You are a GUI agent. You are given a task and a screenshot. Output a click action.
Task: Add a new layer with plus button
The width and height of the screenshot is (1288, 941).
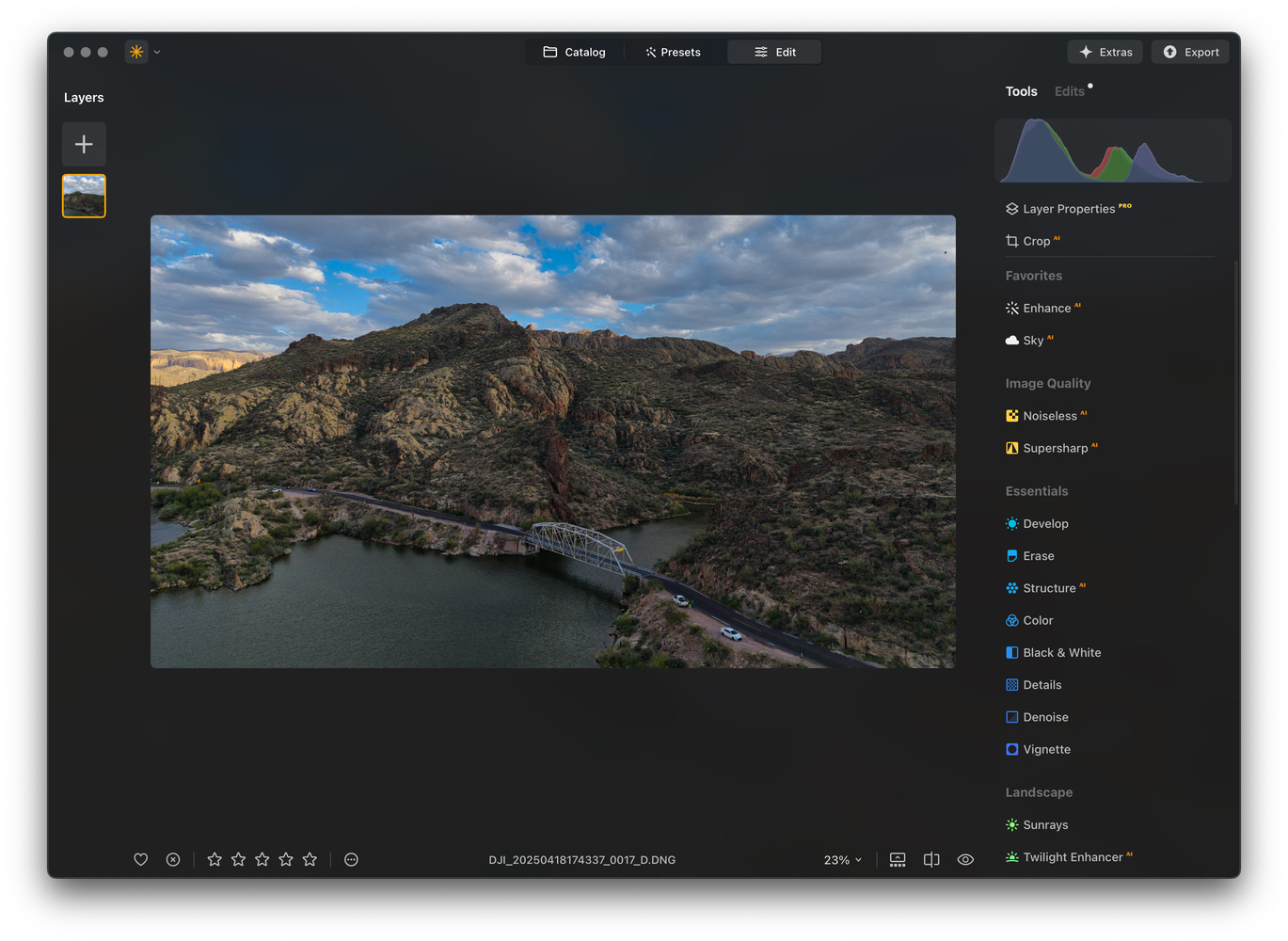pyautogui.click(x=84, y=144)
